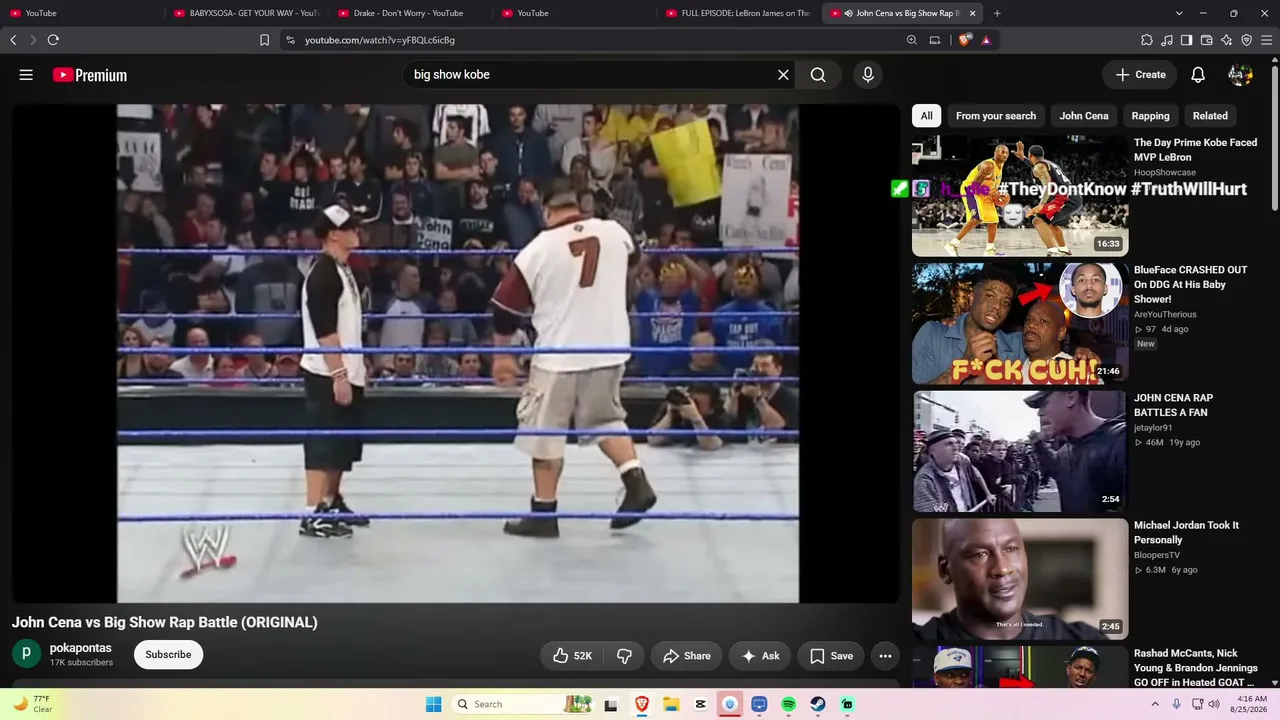Image resolution: width=1280 pixels, height=720 pixels.
Task: Open 'Michael Jordan Took It Personally' title
Action: [x=1186, y=532]
